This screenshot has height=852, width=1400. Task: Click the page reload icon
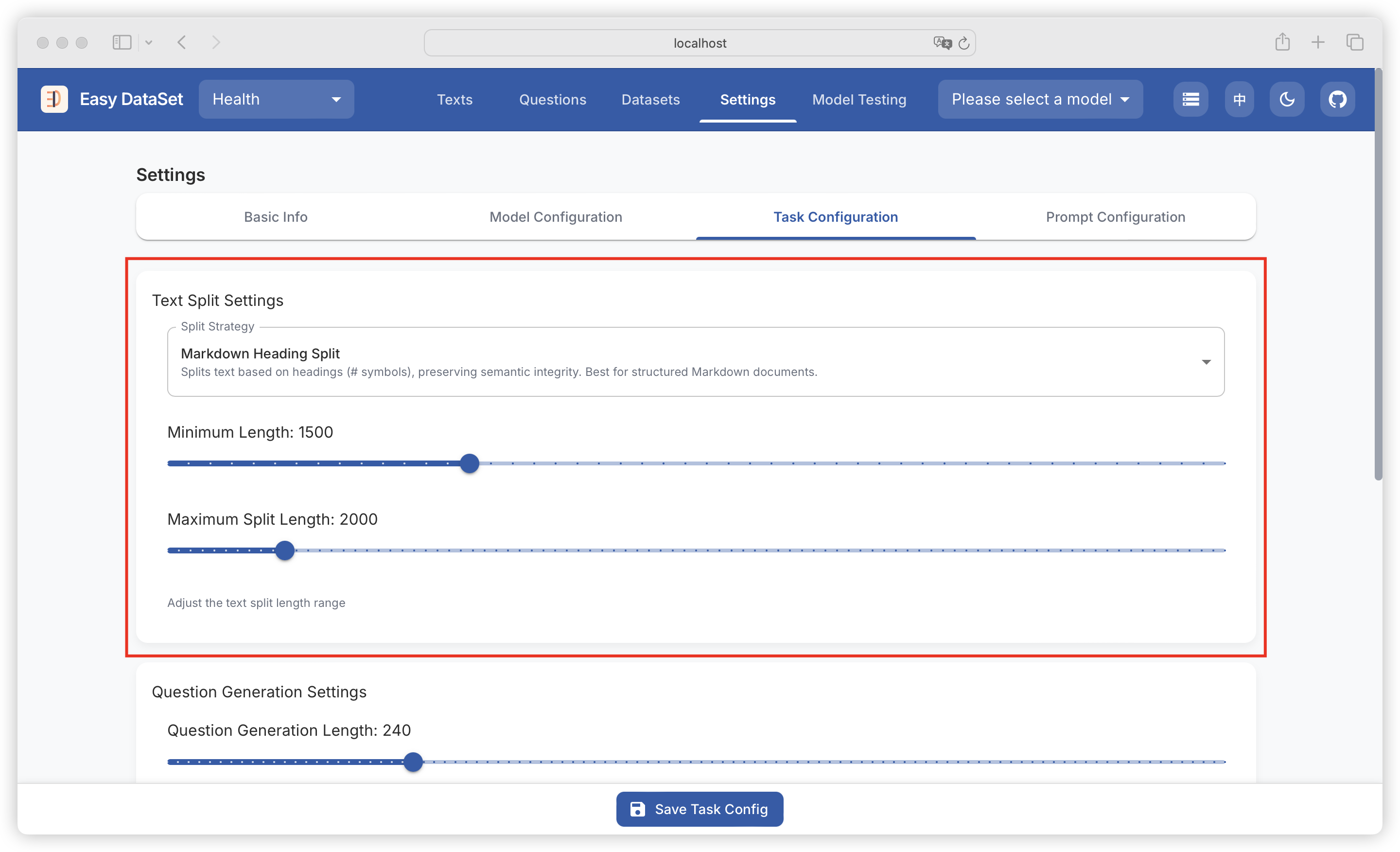coord(963,43)
